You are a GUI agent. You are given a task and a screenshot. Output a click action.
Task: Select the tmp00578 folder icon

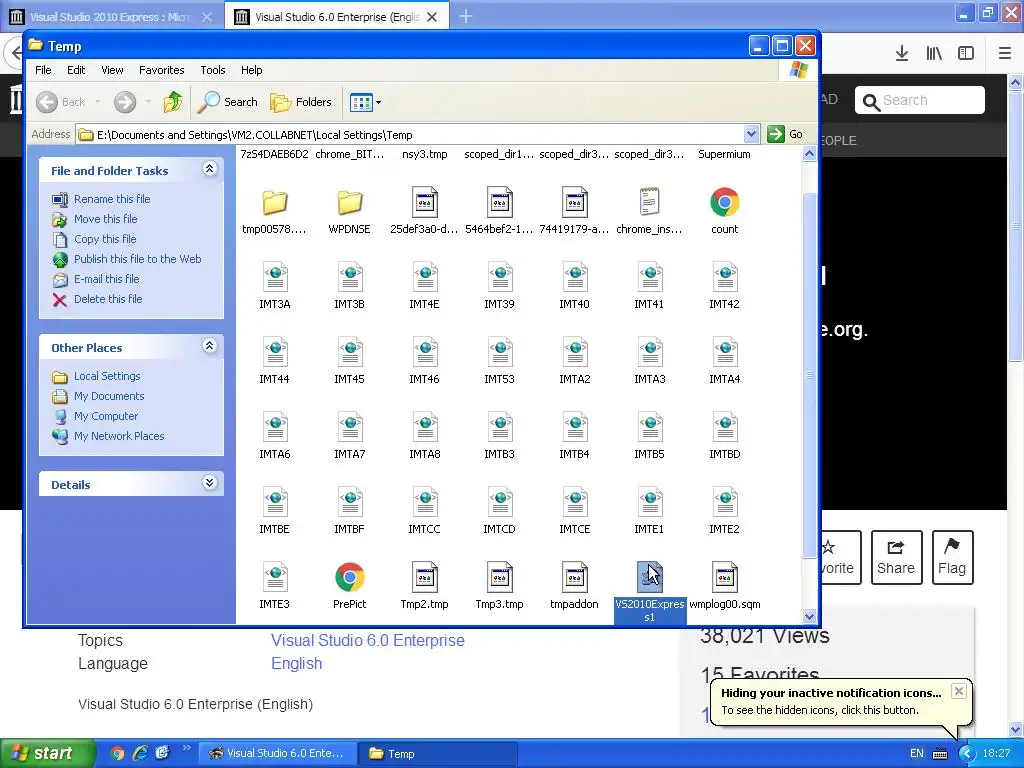[274, 202]
